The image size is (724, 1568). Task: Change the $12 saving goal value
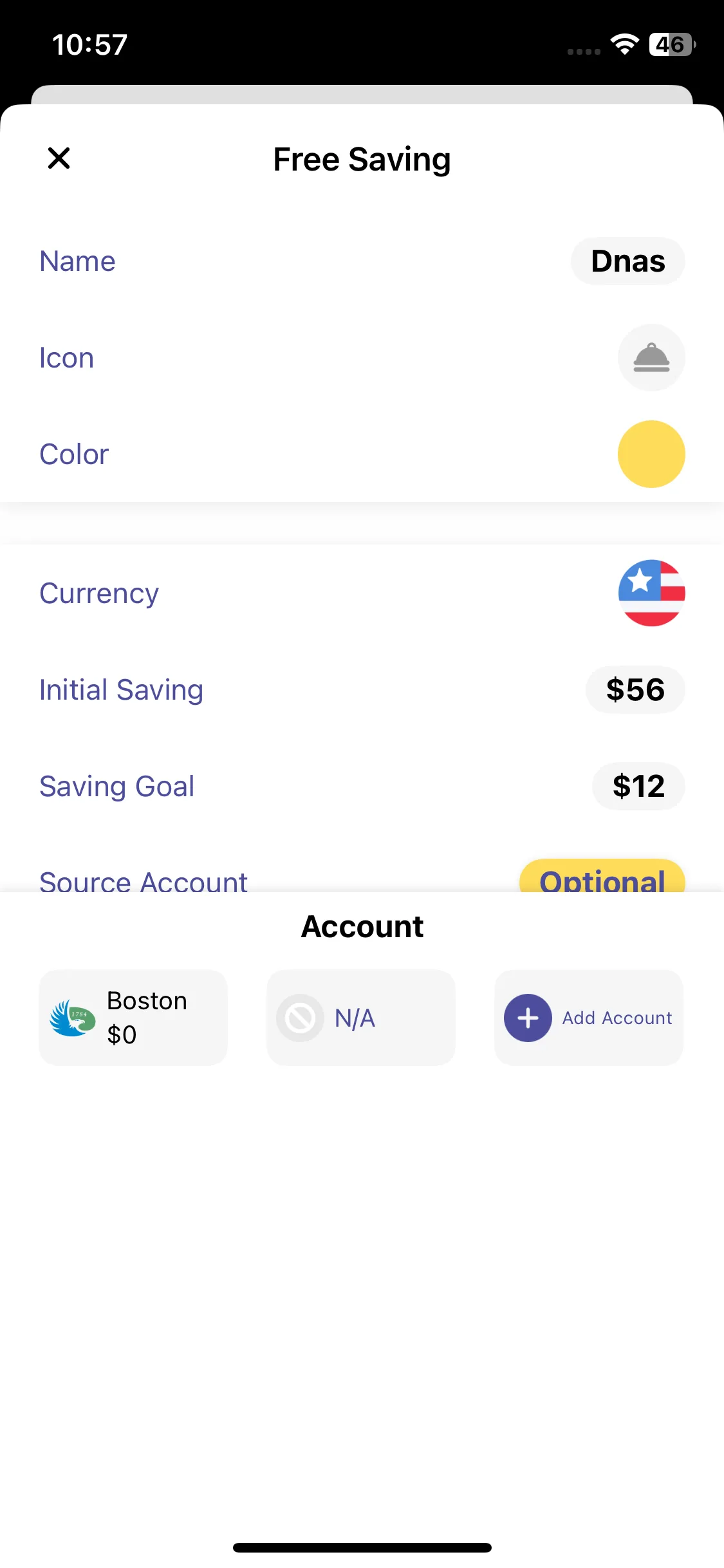[x=638, y=787]
